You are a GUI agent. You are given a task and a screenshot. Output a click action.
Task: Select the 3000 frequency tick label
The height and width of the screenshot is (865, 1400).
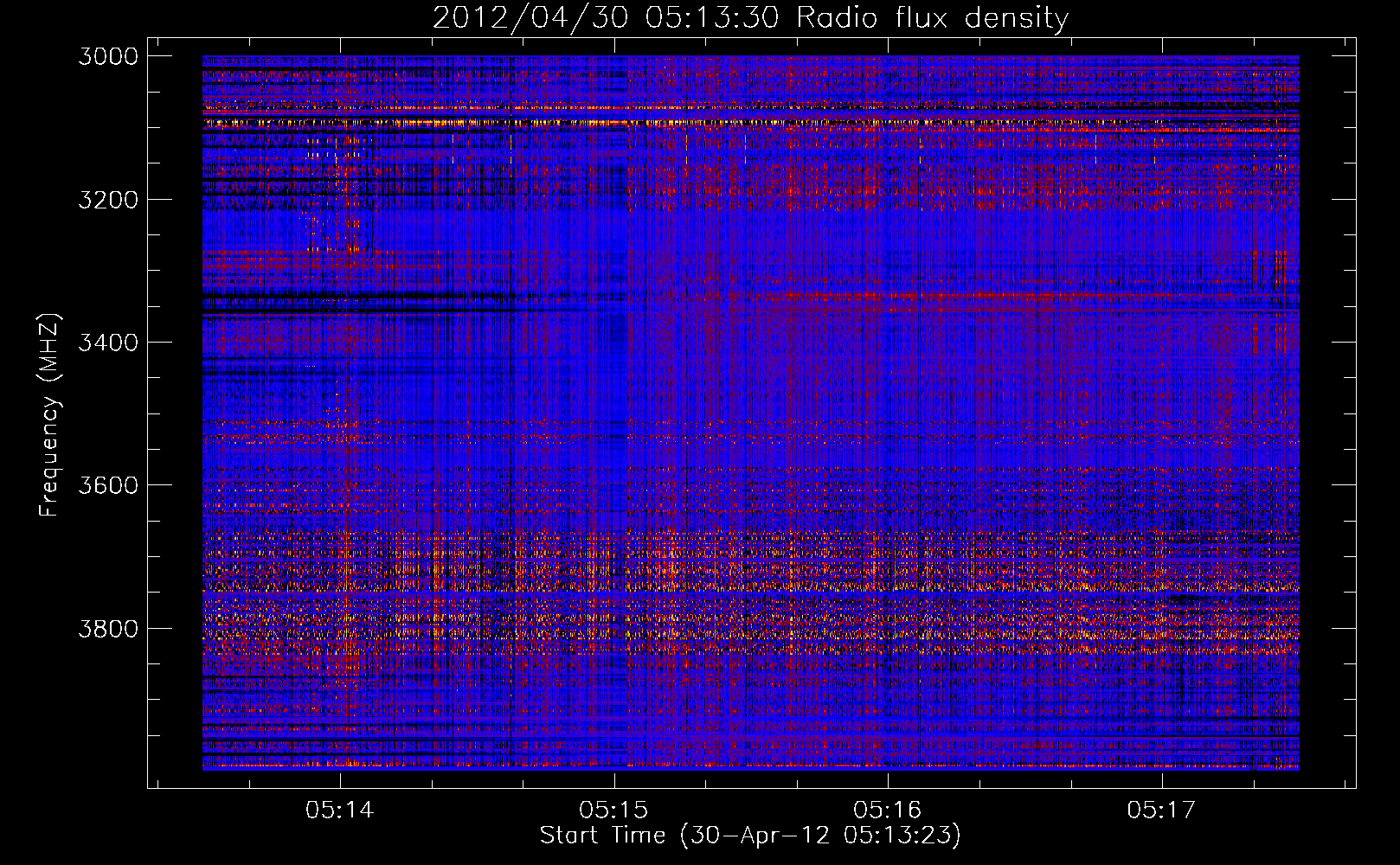[108, 56]
